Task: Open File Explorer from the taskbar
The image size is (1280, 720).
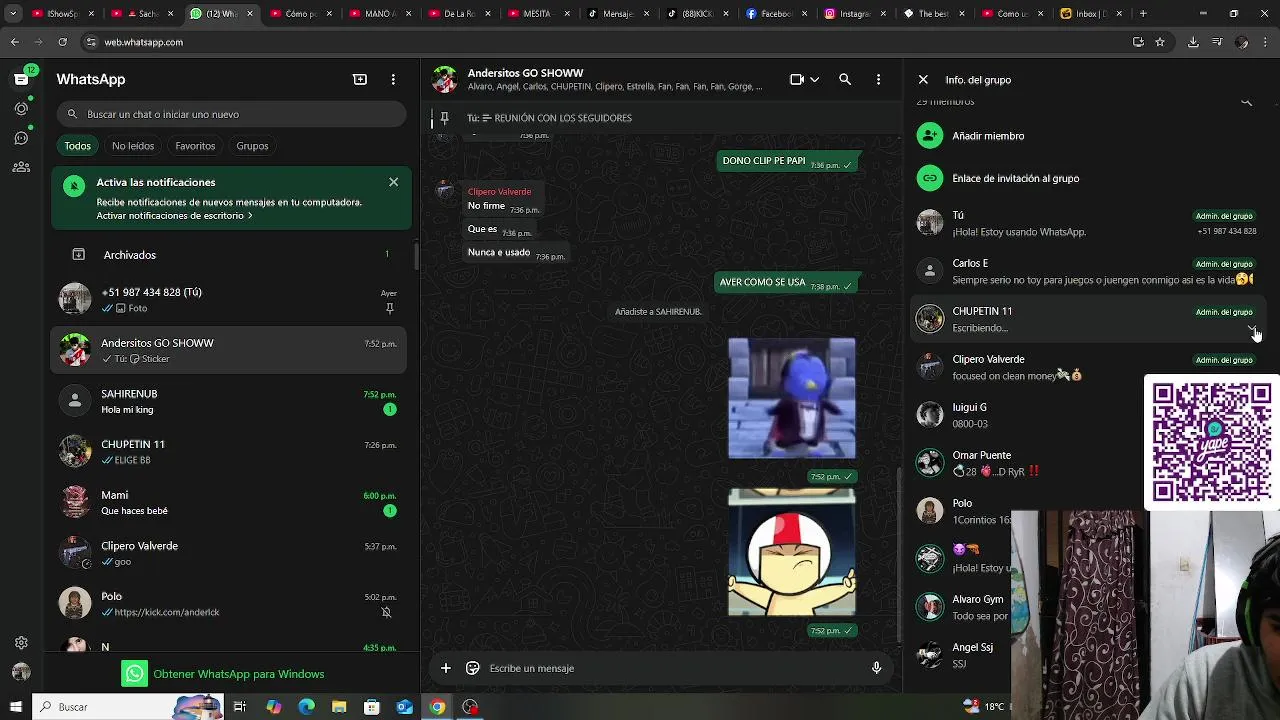Action: [x=339, y=707]
